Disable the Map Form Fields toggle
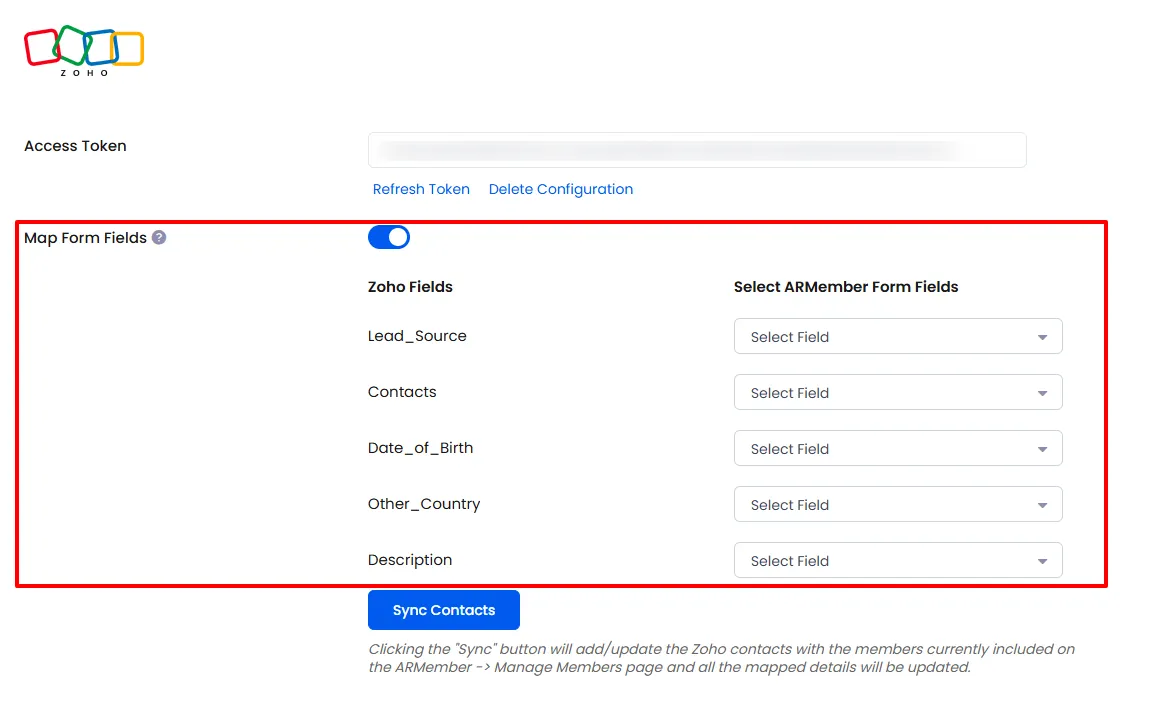This screenshot has width=1168, height=713. point(389,237)
